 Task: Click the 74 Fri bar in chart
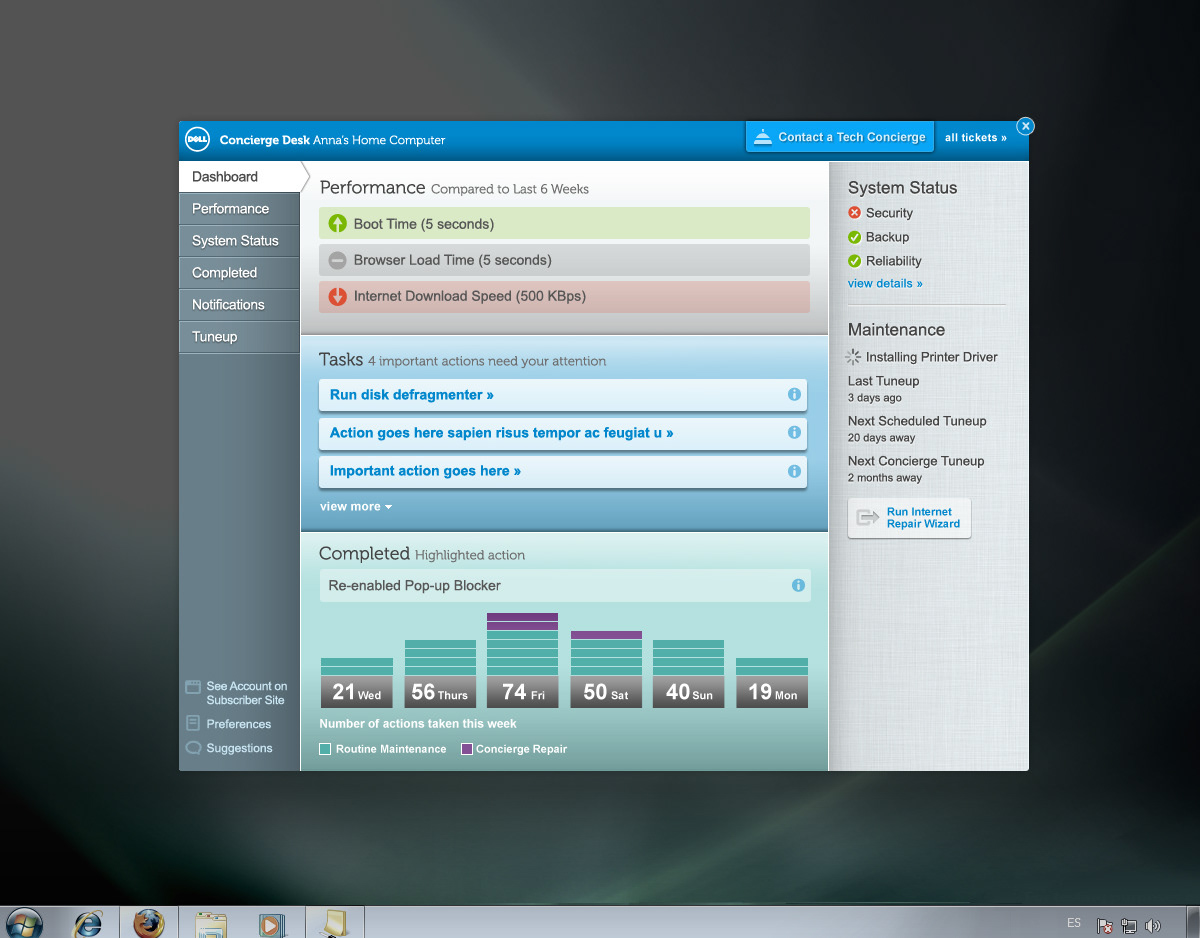pyautogui.click(x=522, y=660)
